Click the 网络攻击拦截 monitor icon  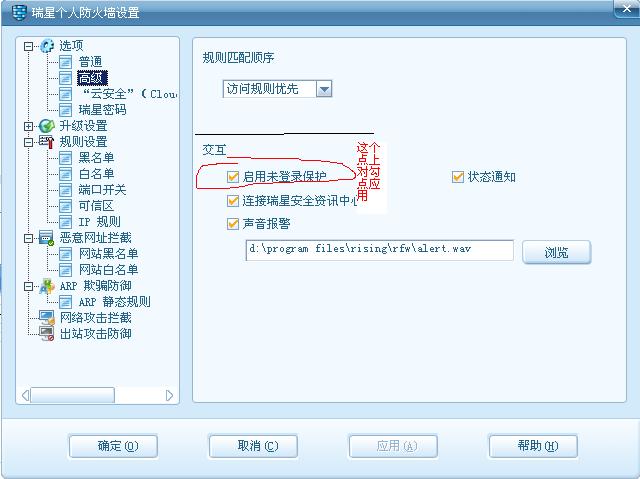(47, 318)
